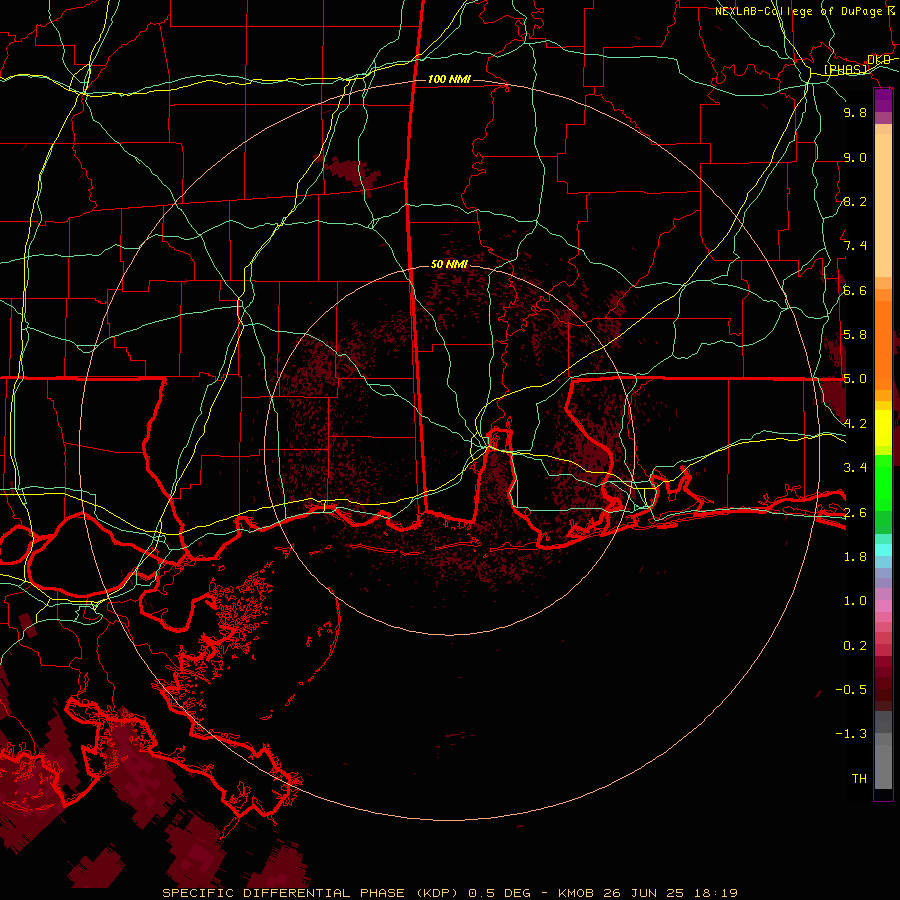Viewport: 900px width, 900px height.
Task: Click the 2.6 color scale value
Action: point(855,513)
